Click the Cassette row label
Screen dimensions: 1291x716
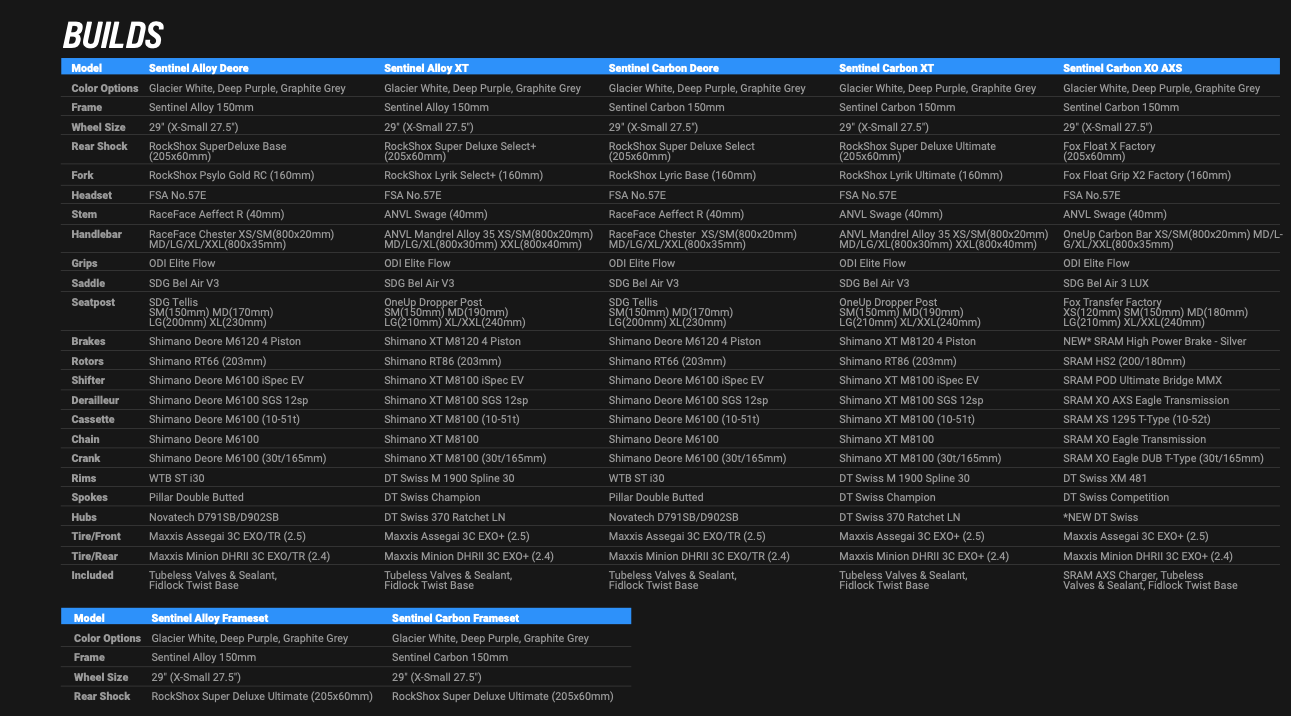93,419
